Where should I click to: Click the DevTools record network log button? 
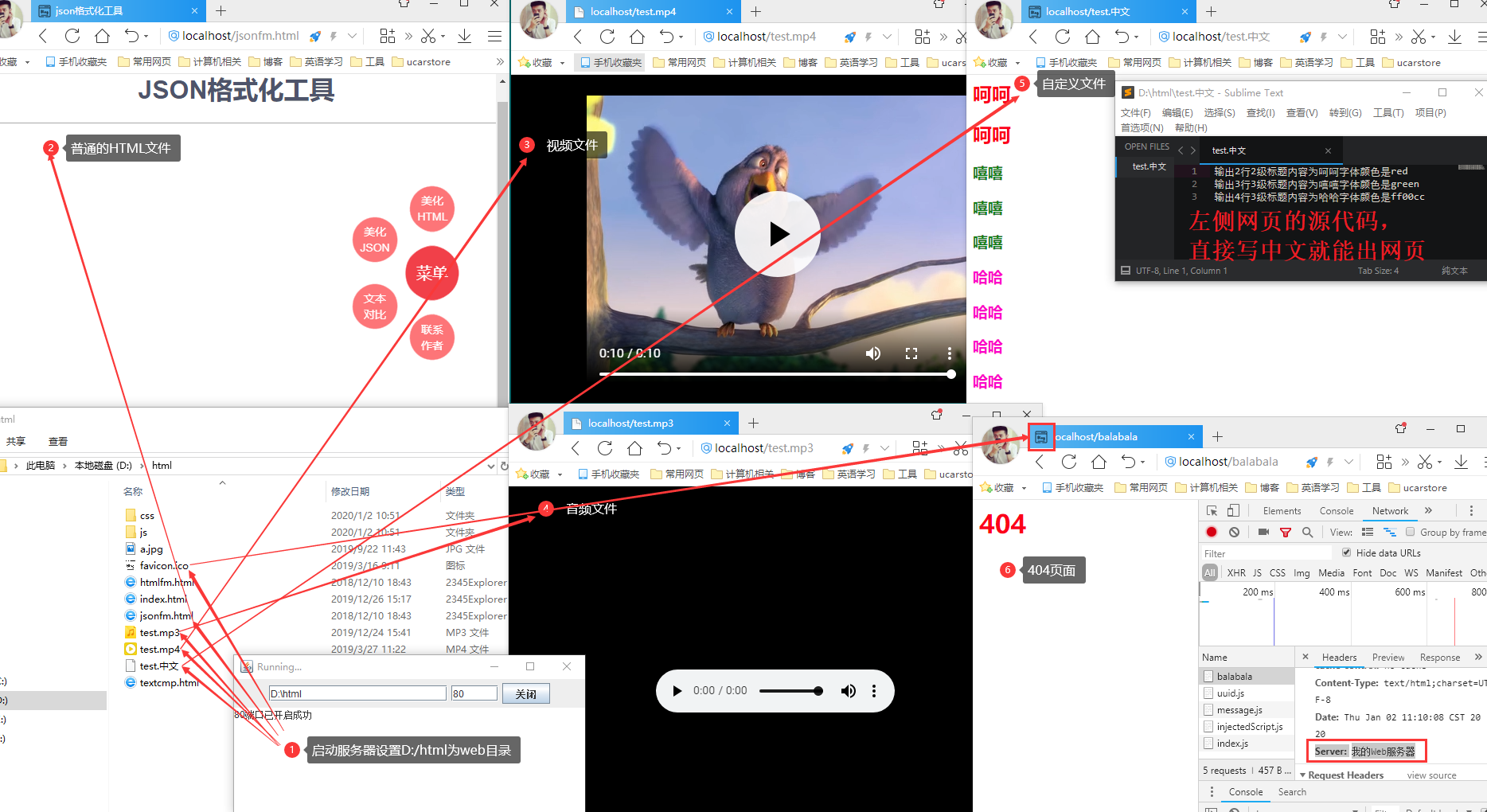click(x=1212, y=532)
